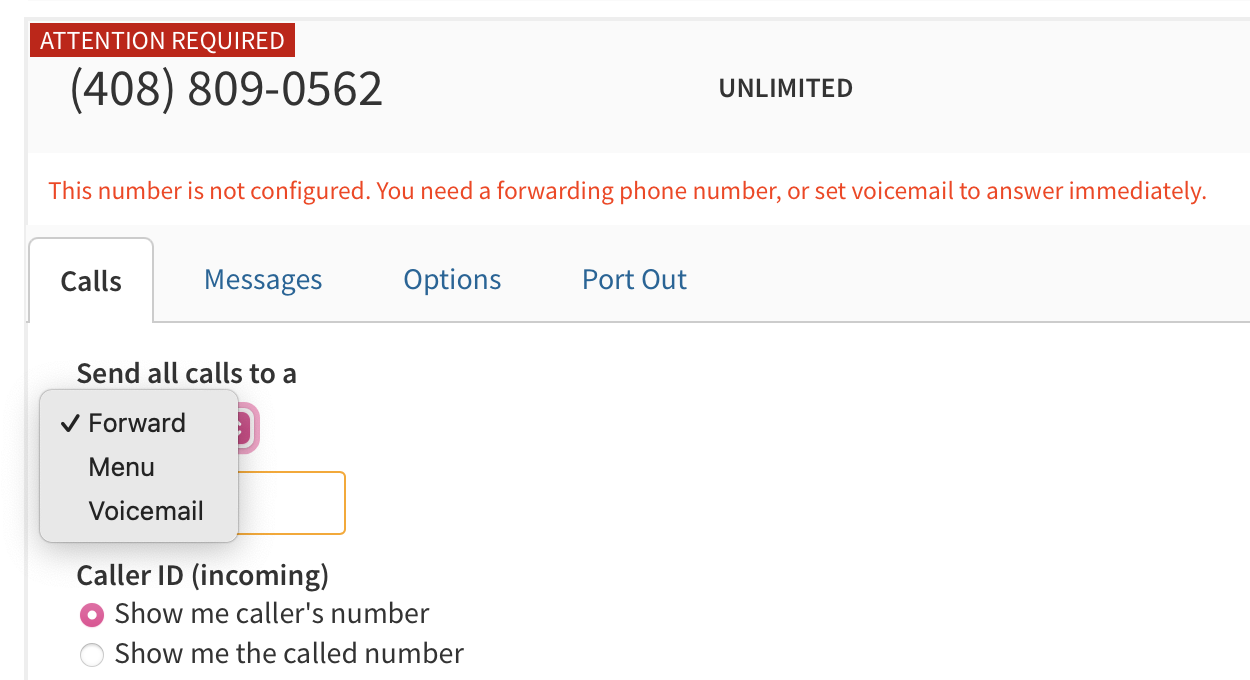This screenshot has width=1250, height=680.
Task: Click the red ATTENTION REQUIRED badge
Action: tap(162, 41)
